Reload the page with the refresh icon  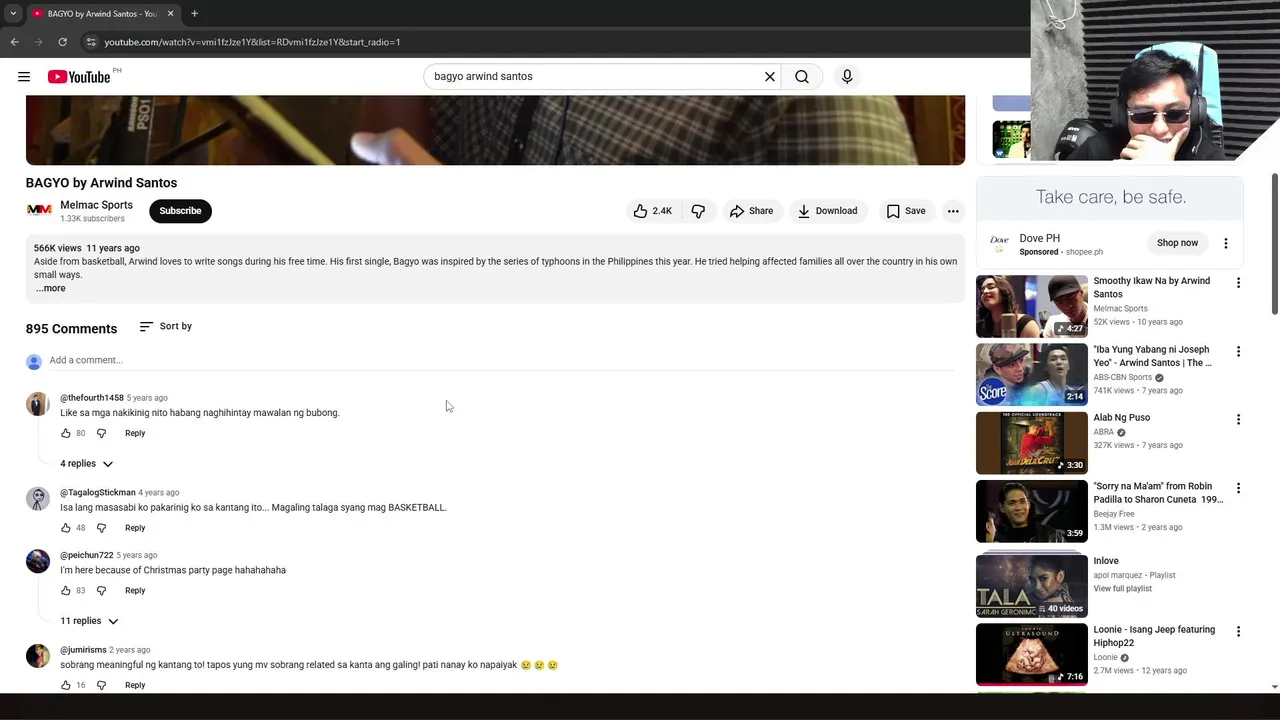pos(62,42)
